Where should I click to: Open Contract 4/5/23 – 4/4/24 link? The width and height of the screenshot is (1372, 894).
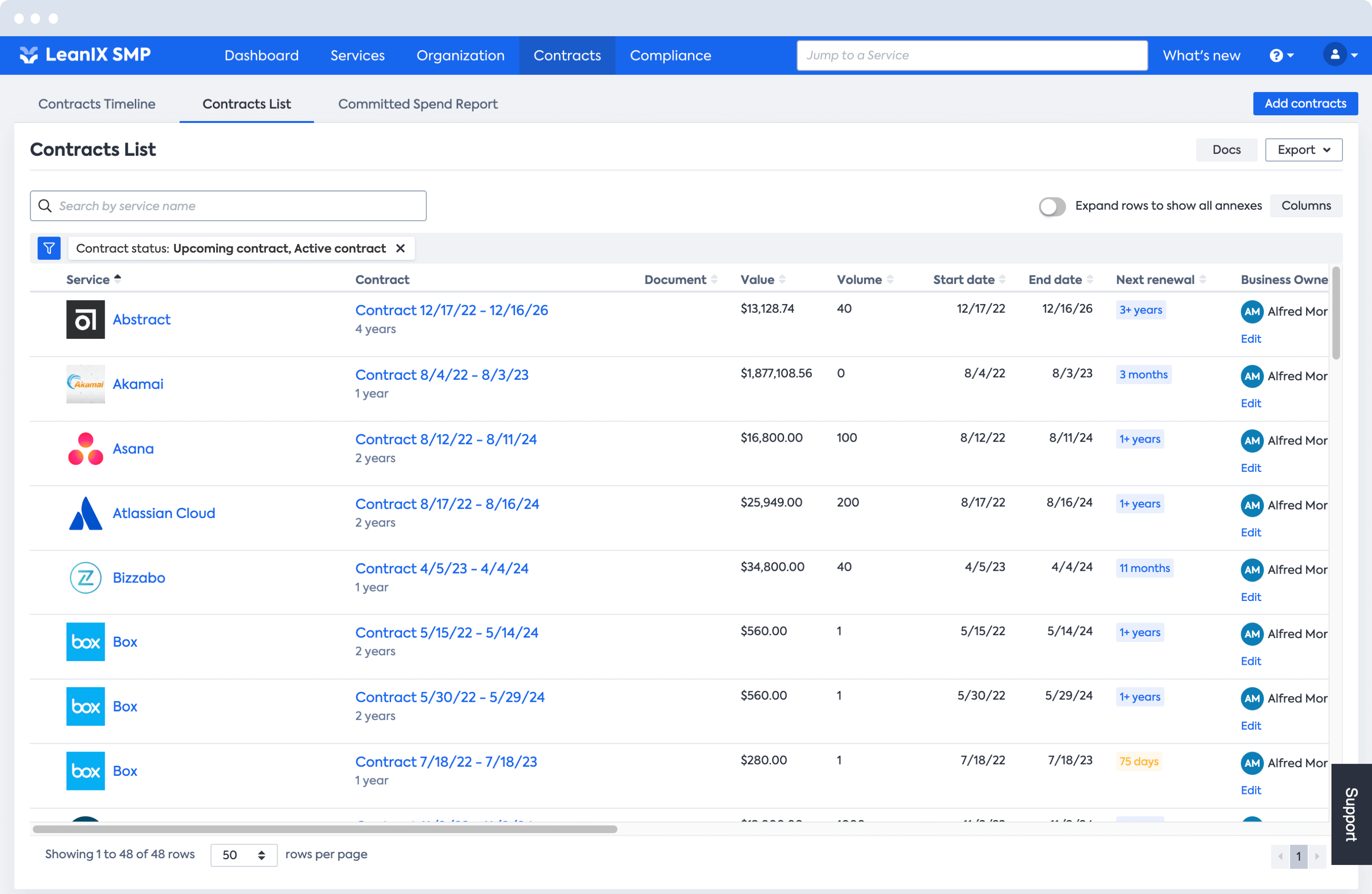point(442,568)
